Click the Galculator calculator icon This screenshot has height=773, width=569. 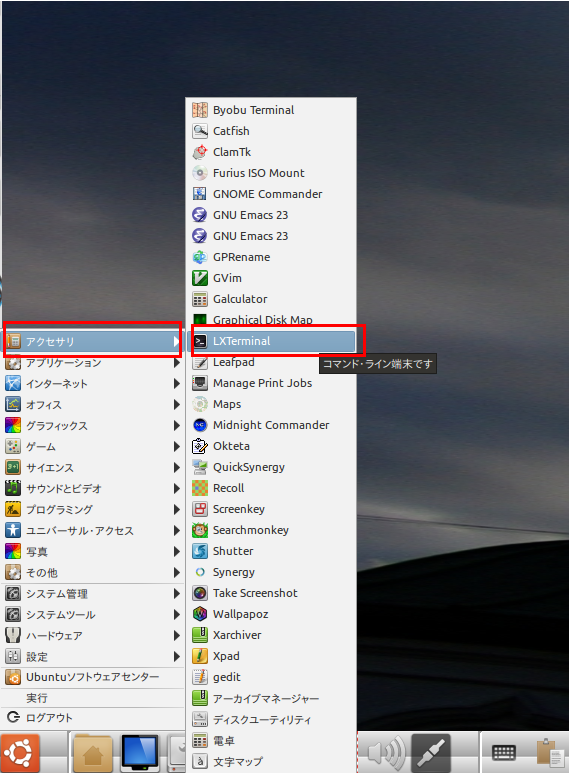click(200, 299)
